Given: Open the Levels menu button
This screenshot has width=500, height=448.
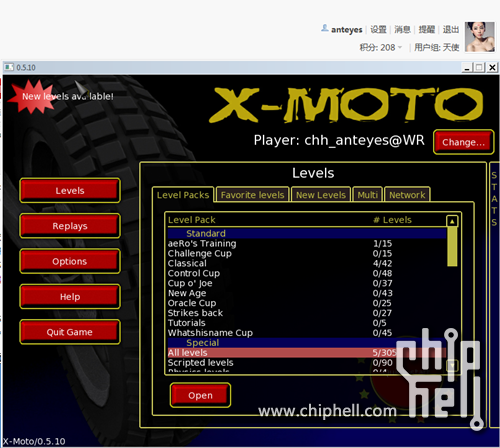Looking at the screenshot, I should pyautogui.click(x=70, y=190).
